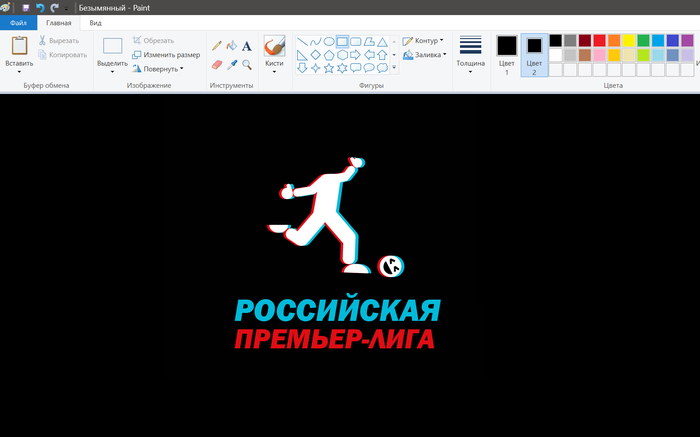Switch to the Вид tab
700x437 pixels.
point(95,23)
